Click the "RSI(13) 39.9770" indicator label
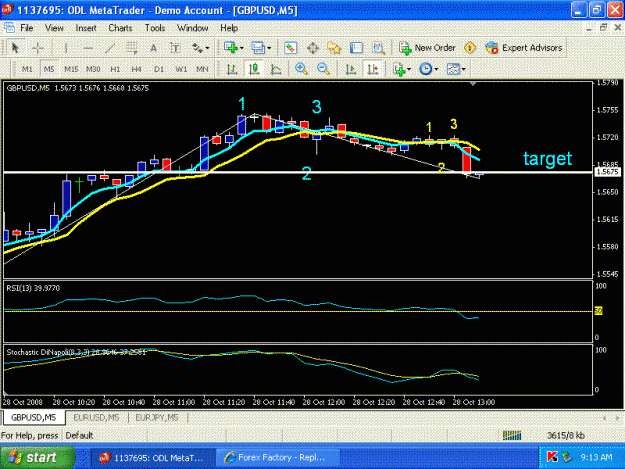 33,288
